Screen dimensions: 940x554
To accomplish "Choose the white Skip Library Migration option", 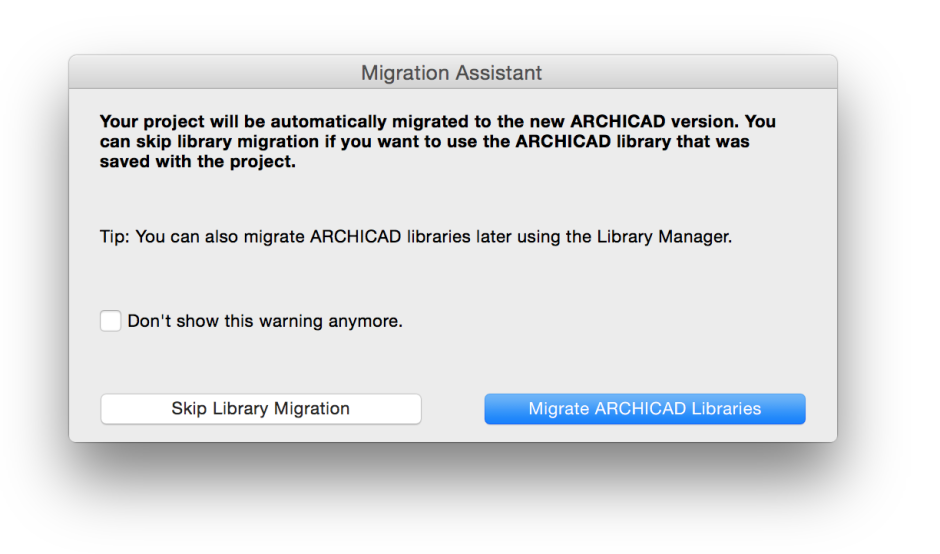I will click(x=261, y=409).
